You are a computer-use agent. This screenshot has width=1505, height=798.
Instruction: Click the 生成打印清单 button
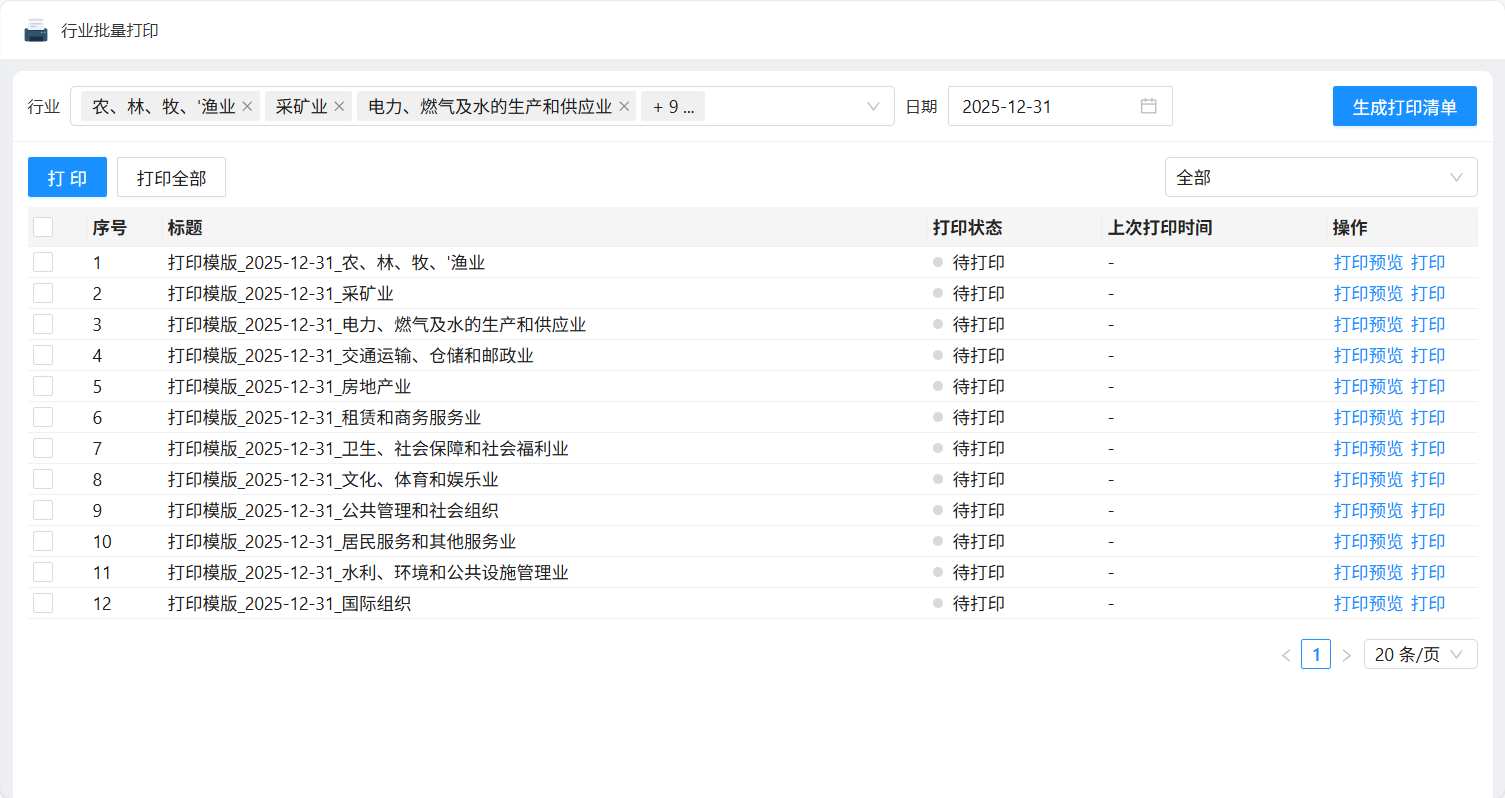1404,107
